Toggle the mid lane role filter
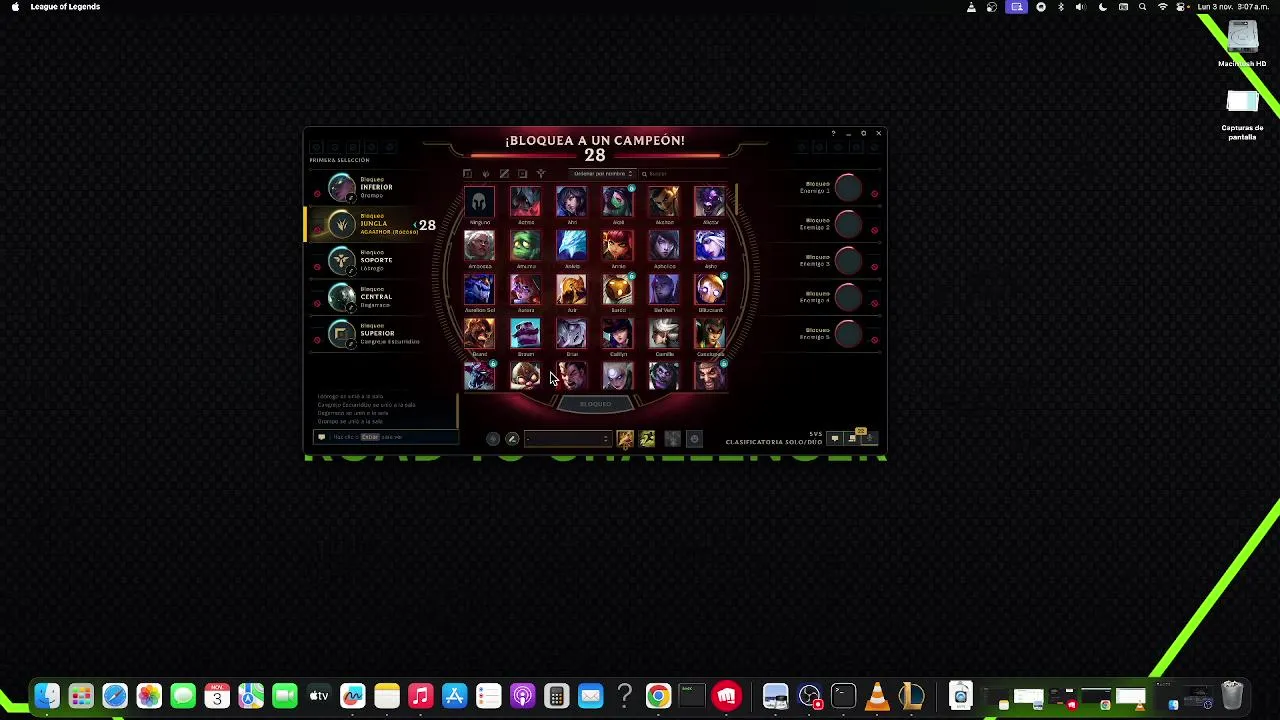Image resolution: width=1280 pixels, height=720 pixels. tap(504, 174)
